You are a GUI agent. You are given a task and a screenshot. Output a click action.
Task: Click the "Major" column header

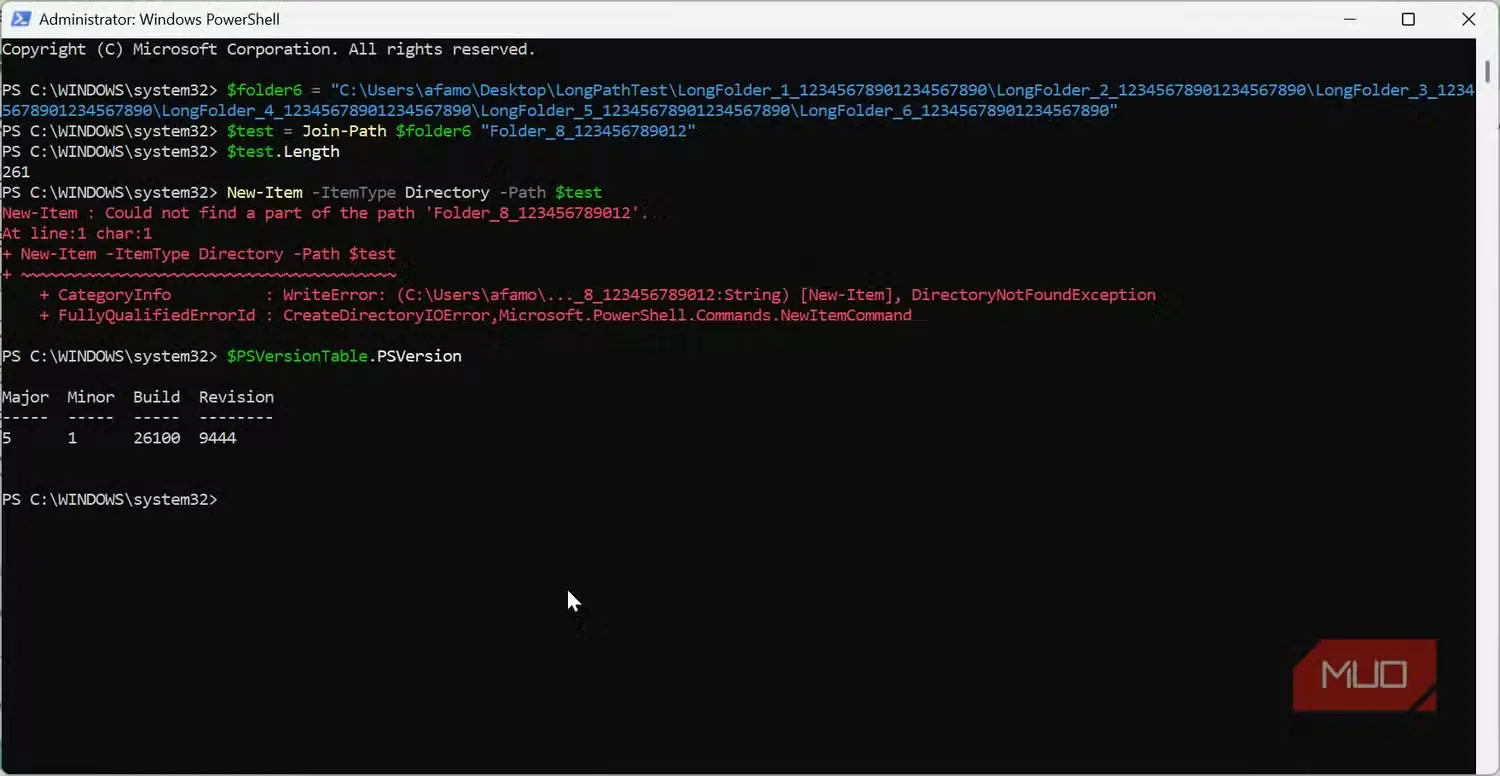coord(25,397)
